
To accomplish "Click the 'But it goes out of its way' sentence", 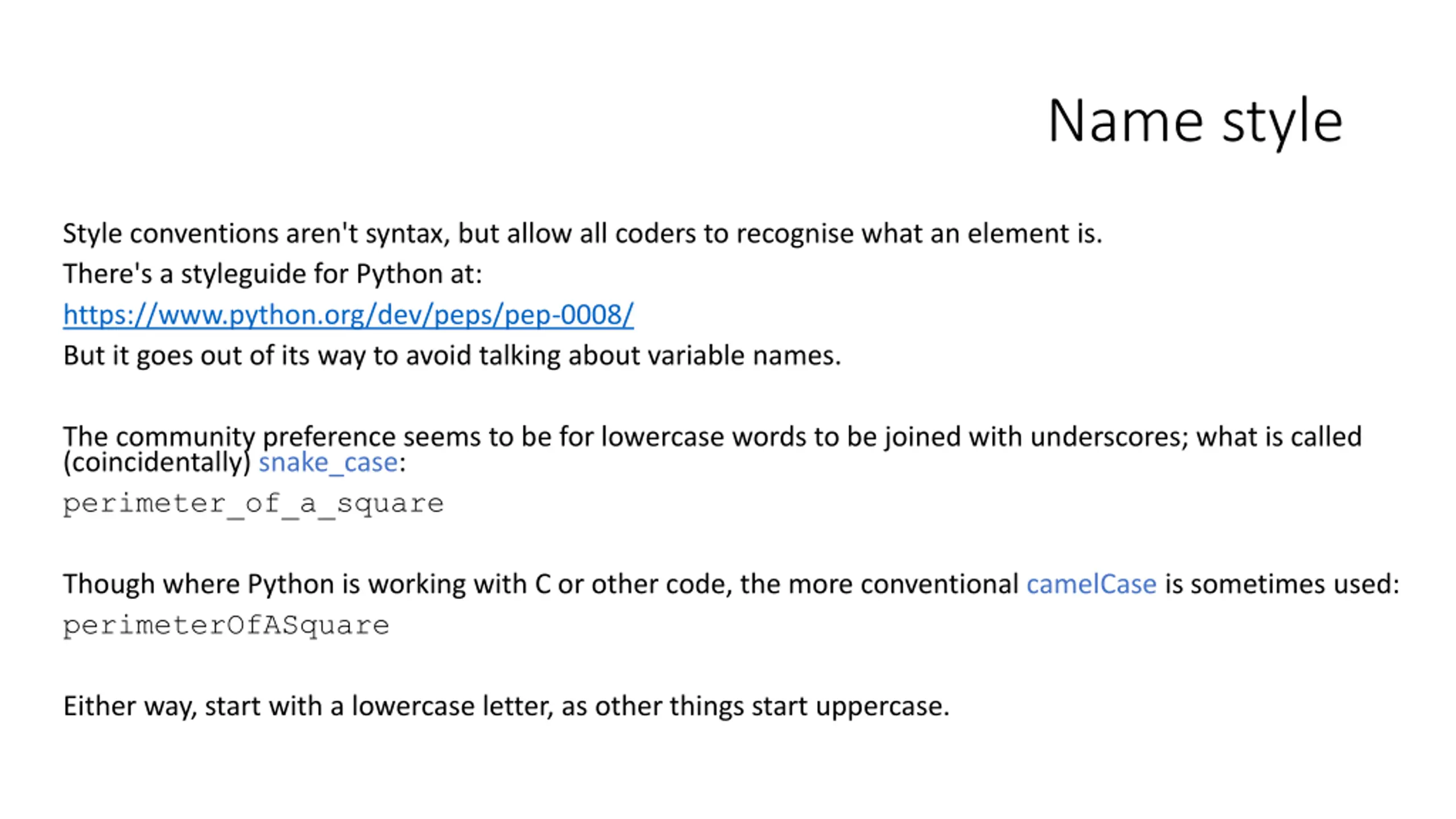I will click(452, 356).
